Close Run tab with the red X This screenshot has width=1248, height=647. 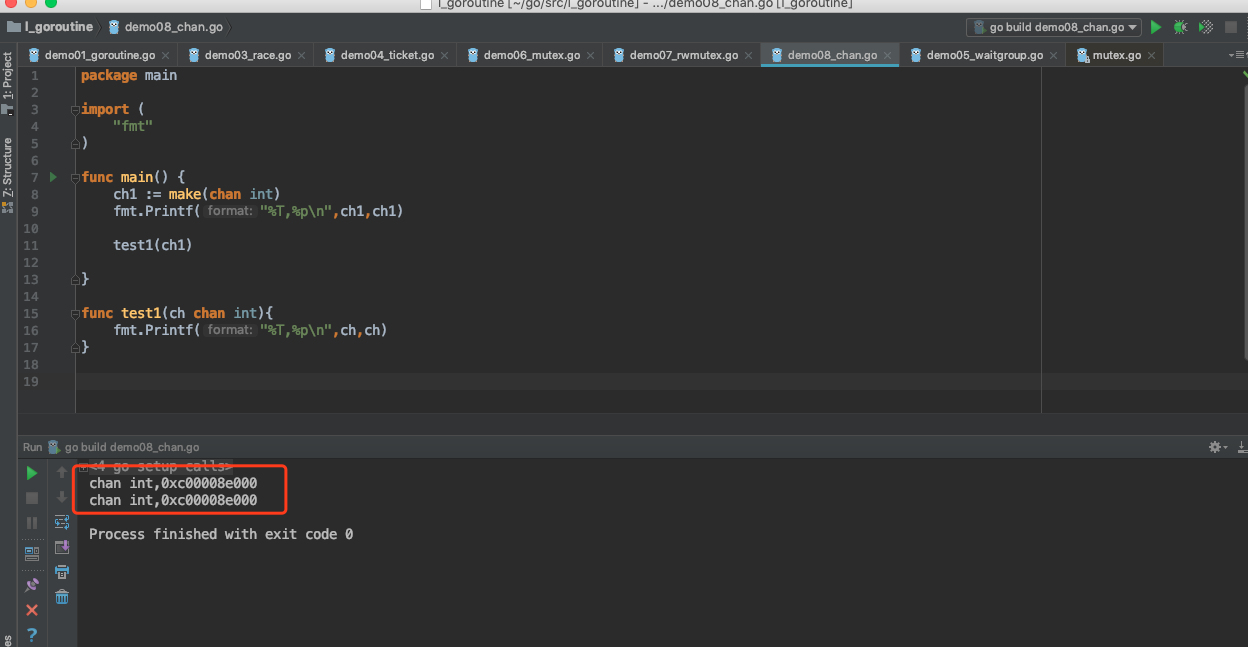[x=32, y=610]
